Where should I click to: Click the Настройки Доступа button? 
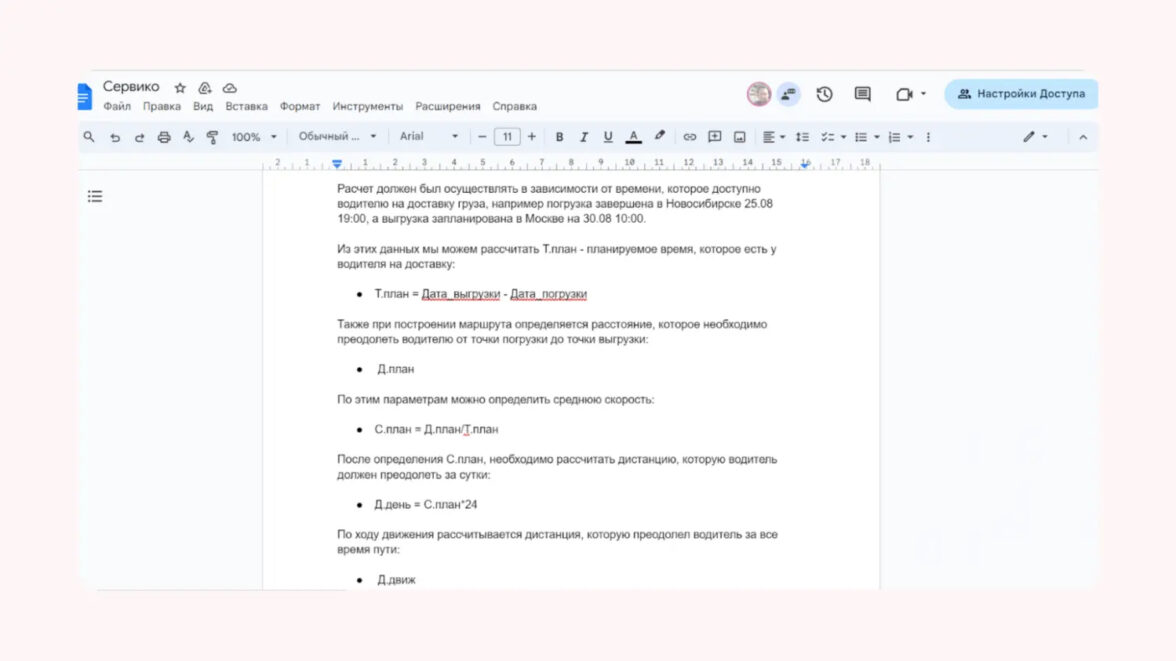tap(1020, 94)
